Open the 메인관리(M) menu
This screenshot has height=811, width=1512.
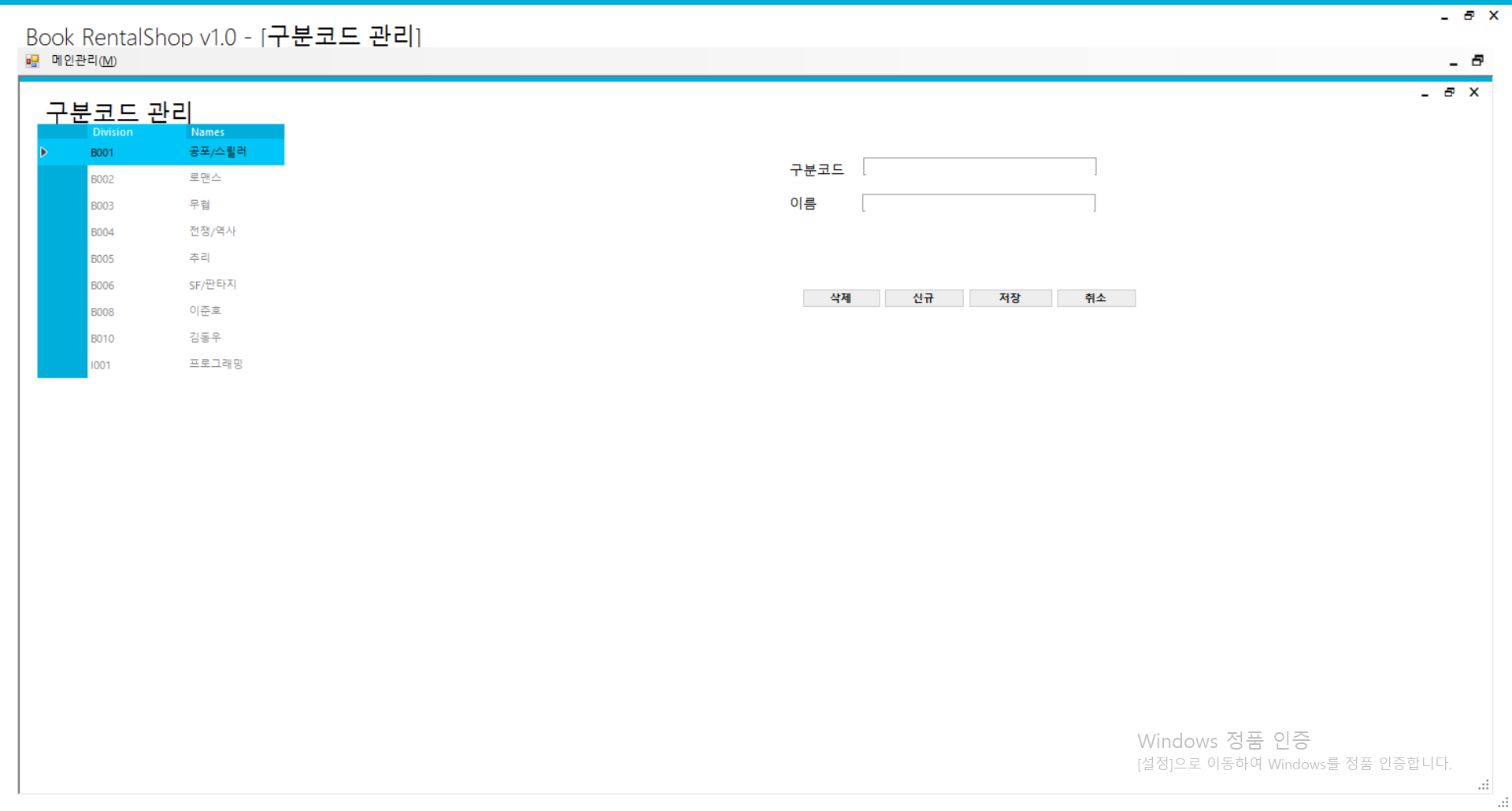coord(84,61)
